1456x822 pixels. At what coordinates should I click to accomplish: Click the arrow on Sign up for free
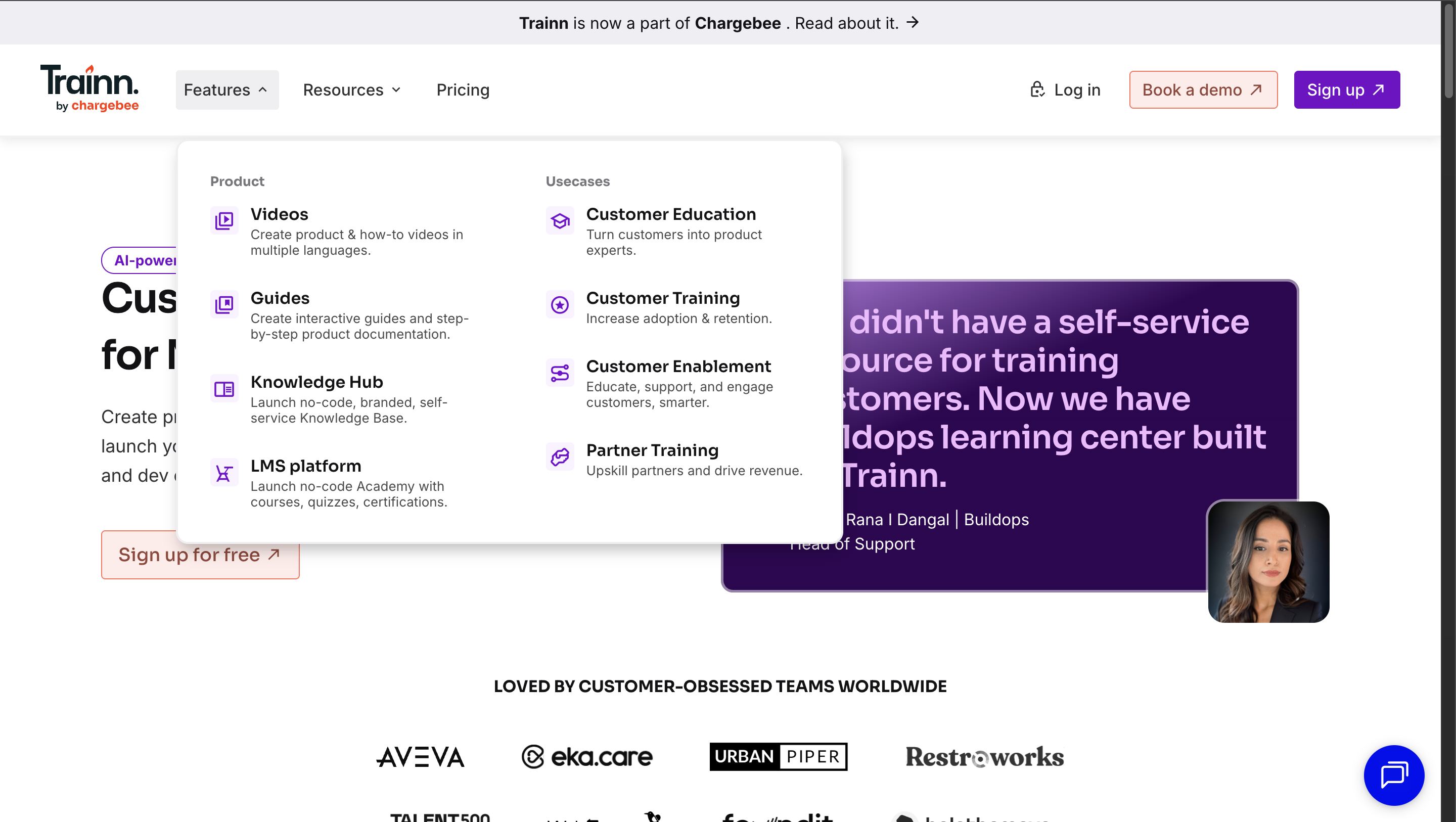[274, 554]
